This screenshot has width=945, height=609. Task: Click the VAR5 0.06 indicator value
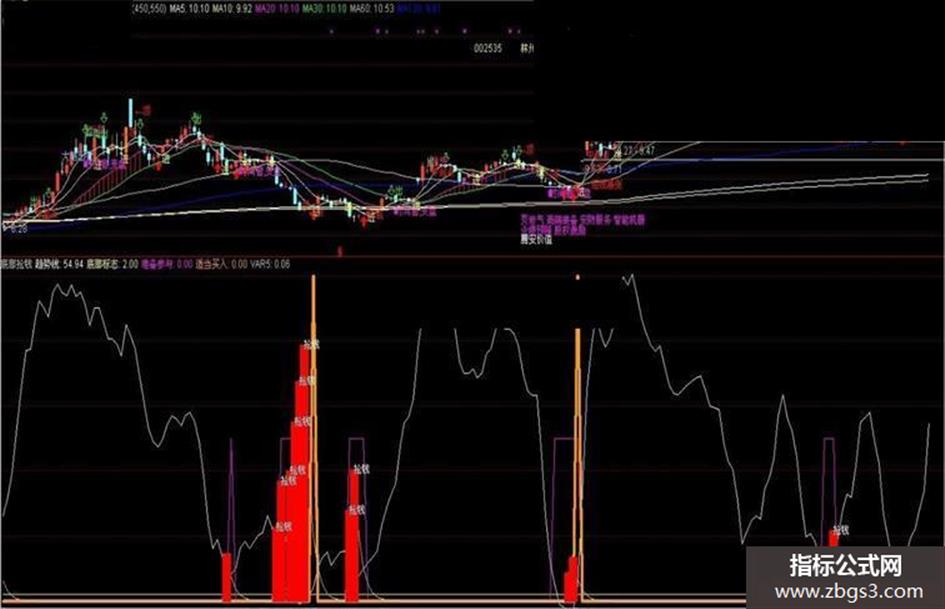coord(271,264)
